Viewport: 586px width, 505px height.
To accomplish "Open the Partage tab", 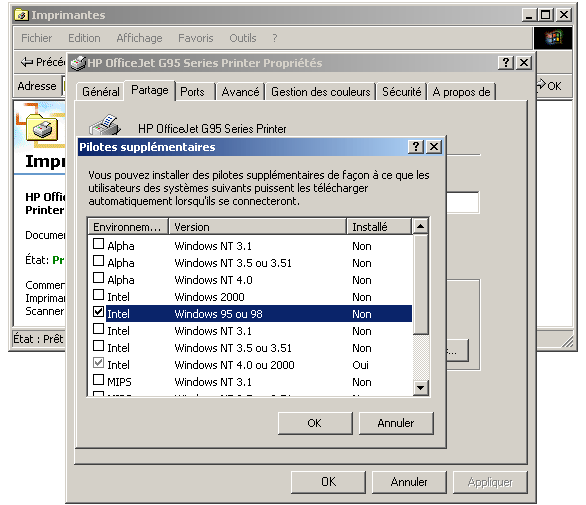I will [149, 90].
